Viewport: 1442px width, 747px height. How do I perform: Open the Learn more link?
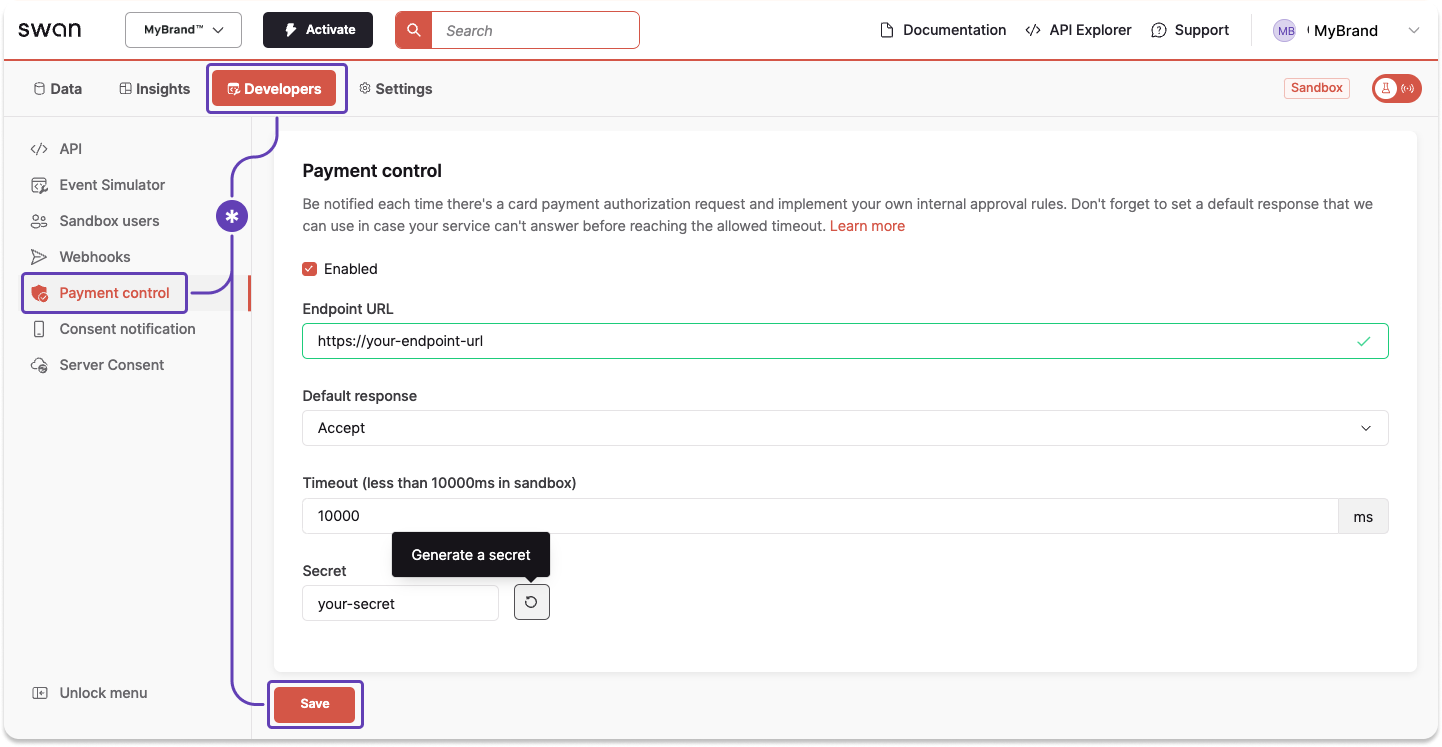[866, 225]
